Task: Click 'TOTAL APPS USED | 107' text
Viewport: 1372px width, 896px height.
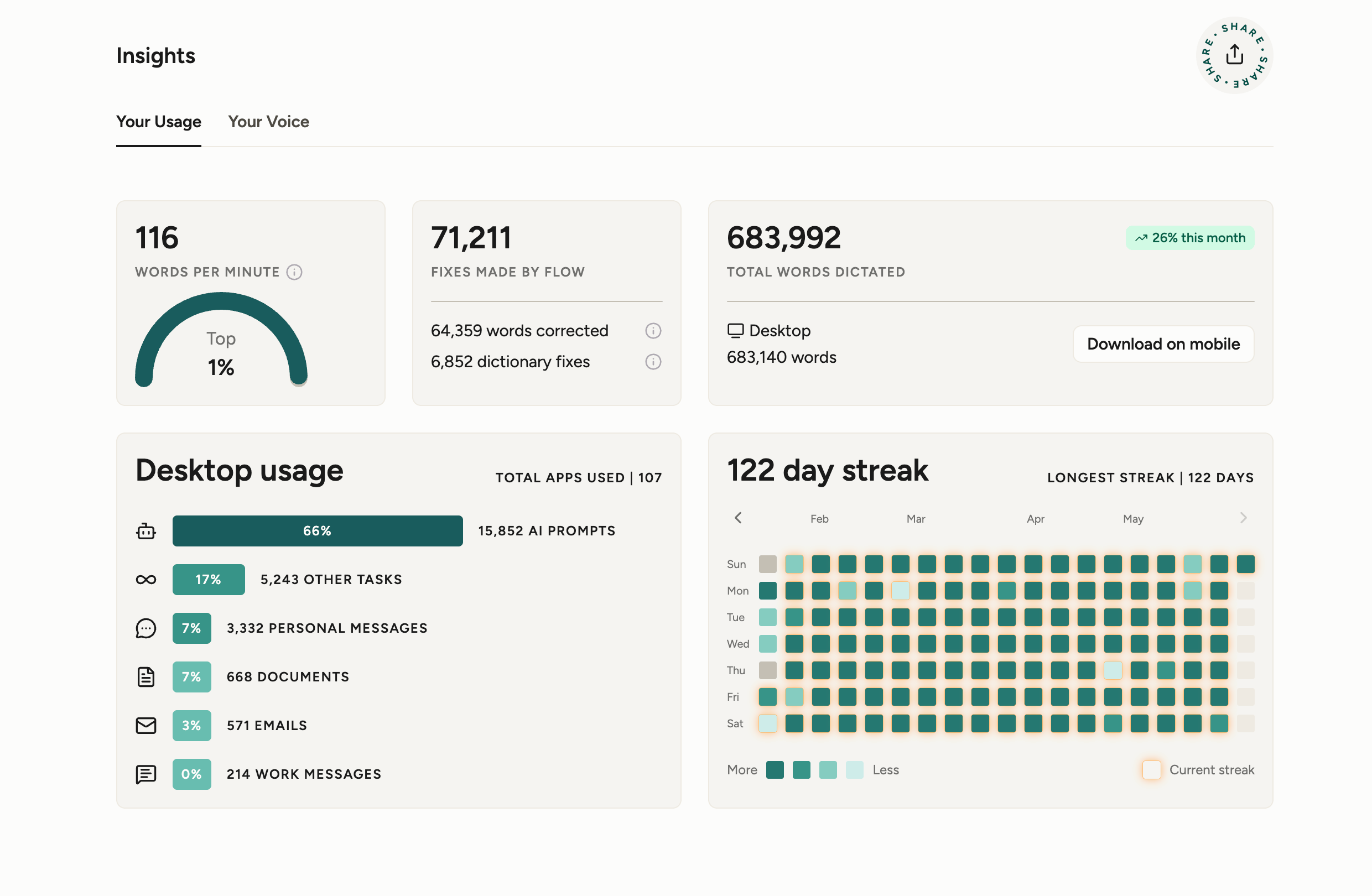Action: [578, 478]
